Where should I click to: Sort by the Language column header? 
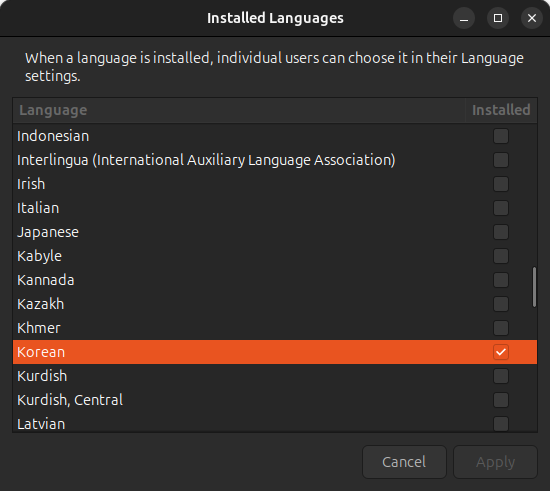239,110
